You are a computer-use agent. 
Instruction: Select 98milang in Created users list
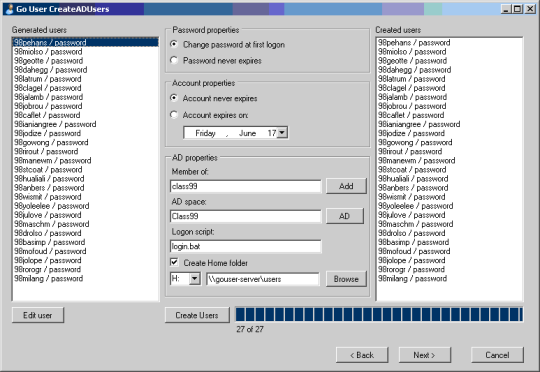click(449, 278)
